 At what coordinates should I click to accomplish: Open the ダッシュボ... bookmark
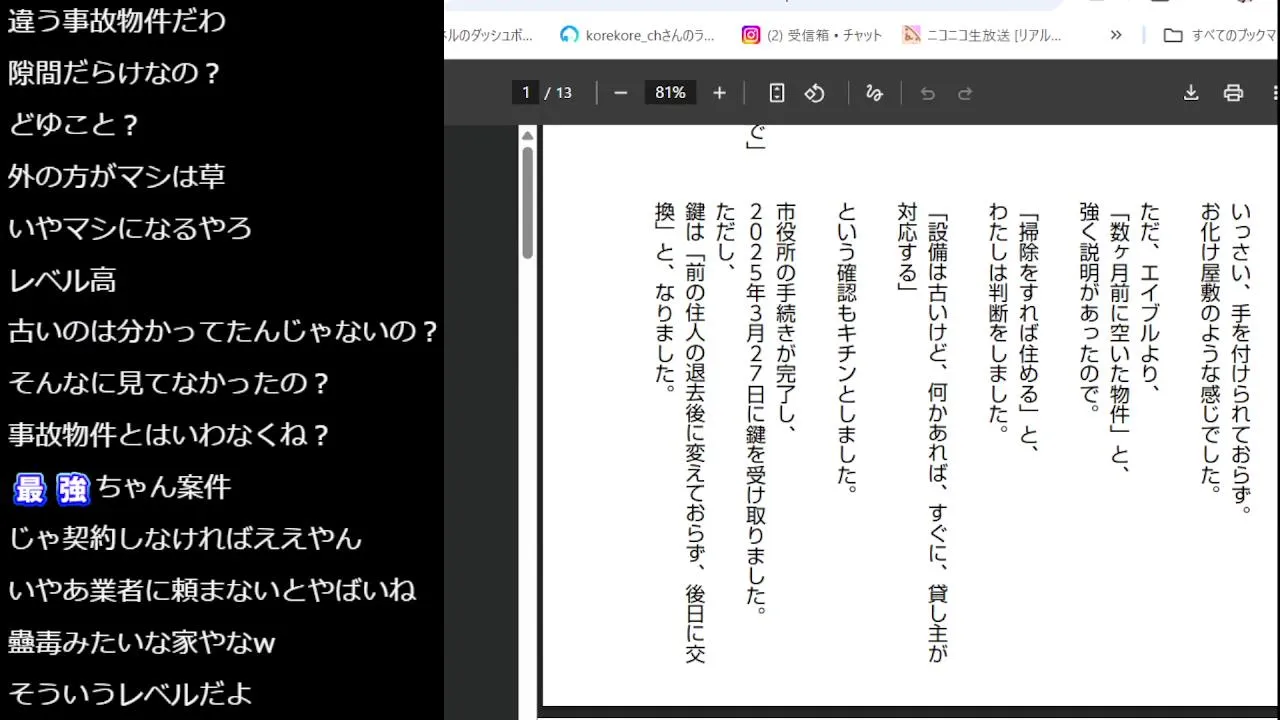click(x=490, y=35)
